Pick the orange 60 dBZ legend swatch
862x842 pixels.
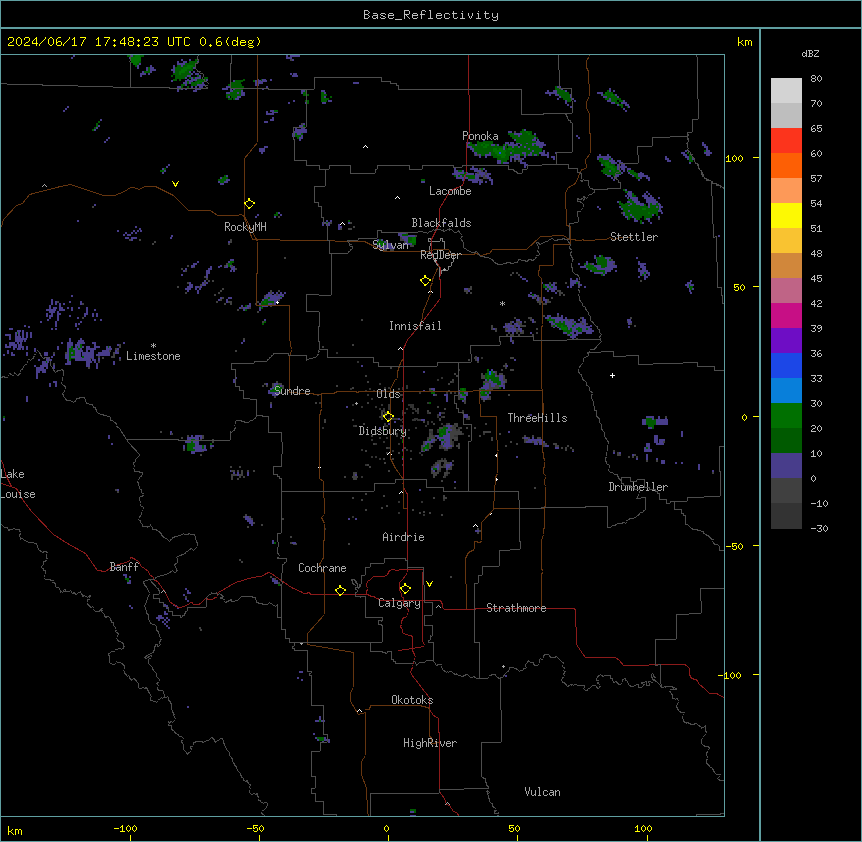[786, 165]
